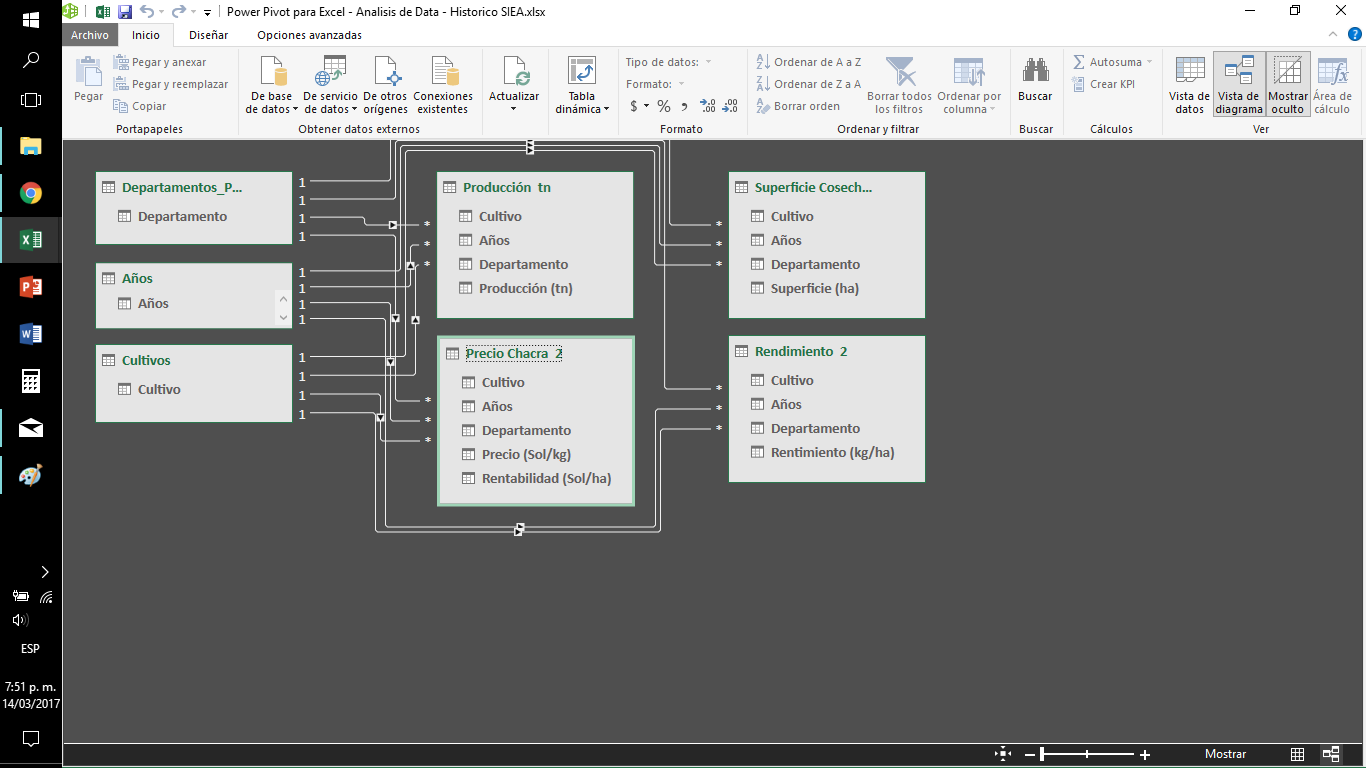
Task: Click the Pegar paste icon
Action: [x=88, y=80]
